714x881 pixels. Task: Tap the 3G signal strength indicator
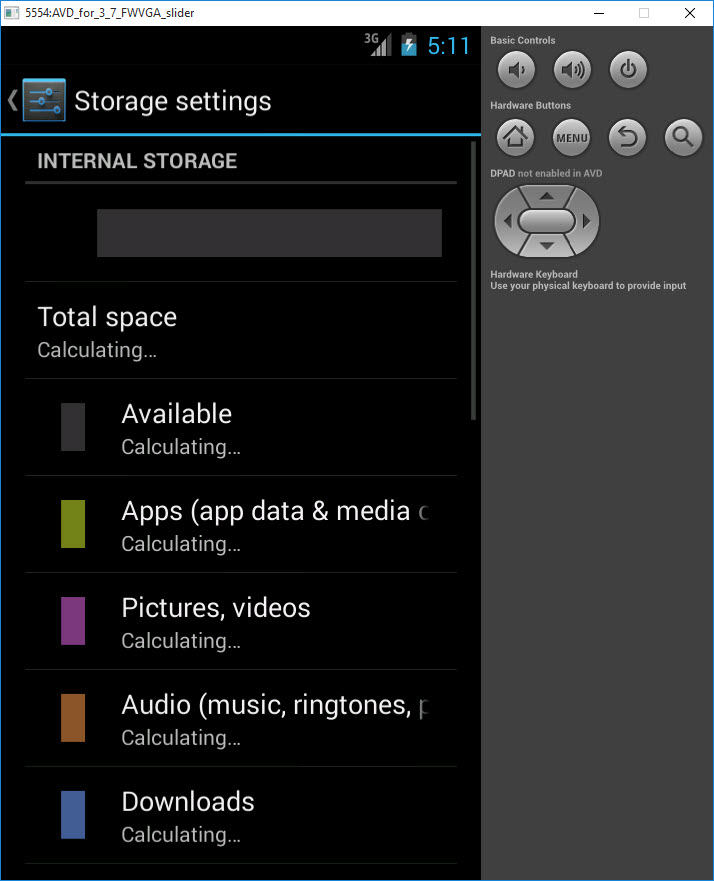coord(378,44)
